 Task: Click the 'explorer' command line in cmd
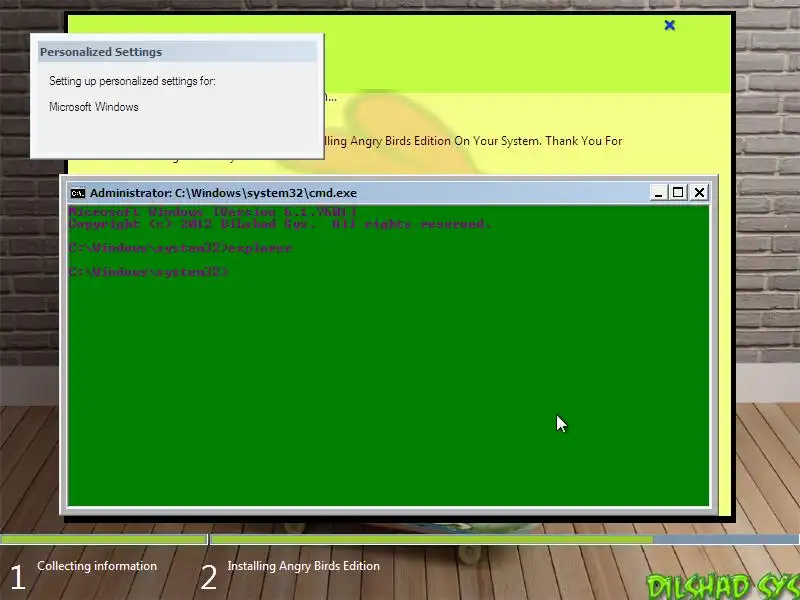(180, 248)
